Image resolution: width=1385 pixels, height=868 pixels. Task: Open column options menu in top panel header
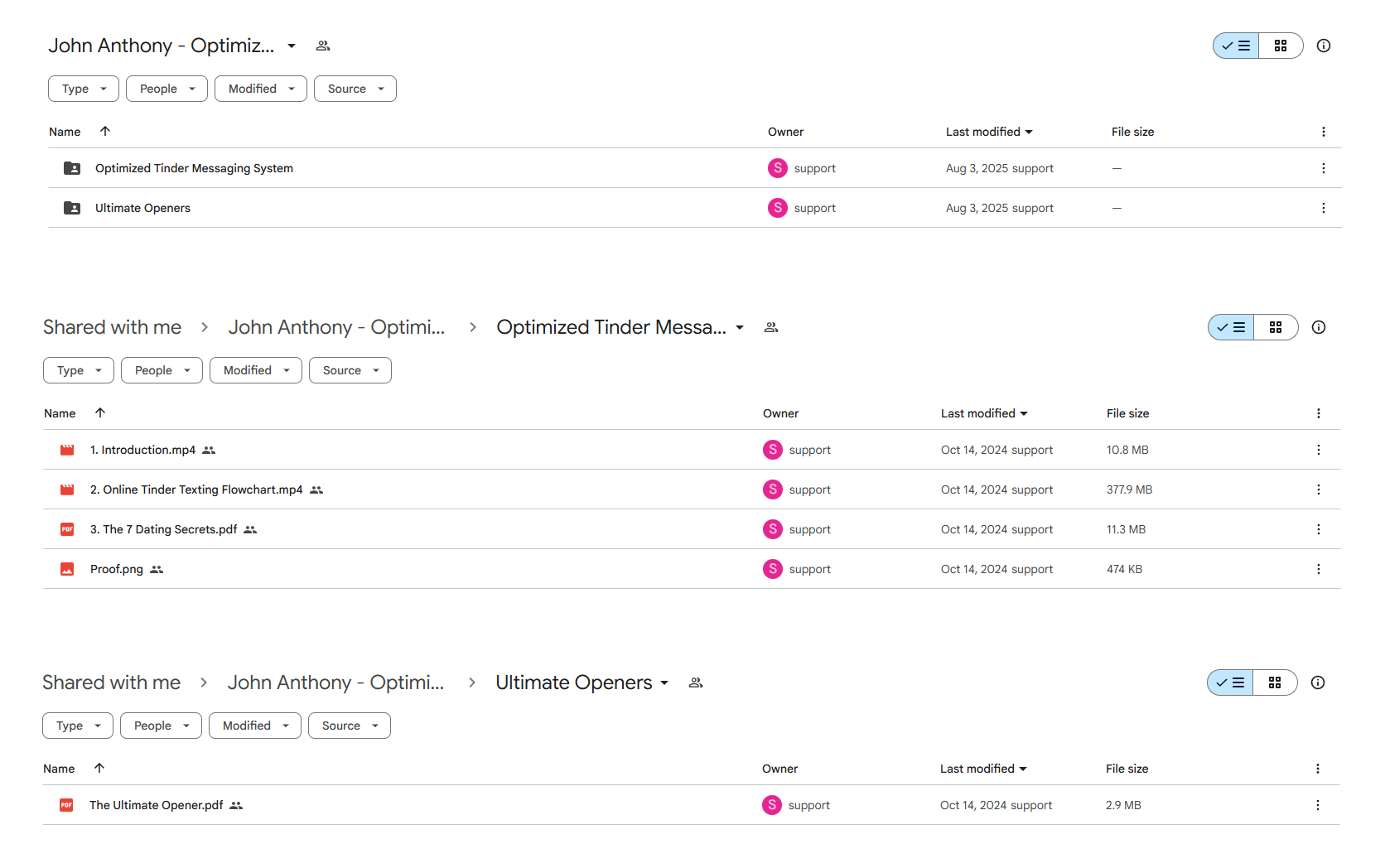pyautogui.click(x=1324, y=132)
